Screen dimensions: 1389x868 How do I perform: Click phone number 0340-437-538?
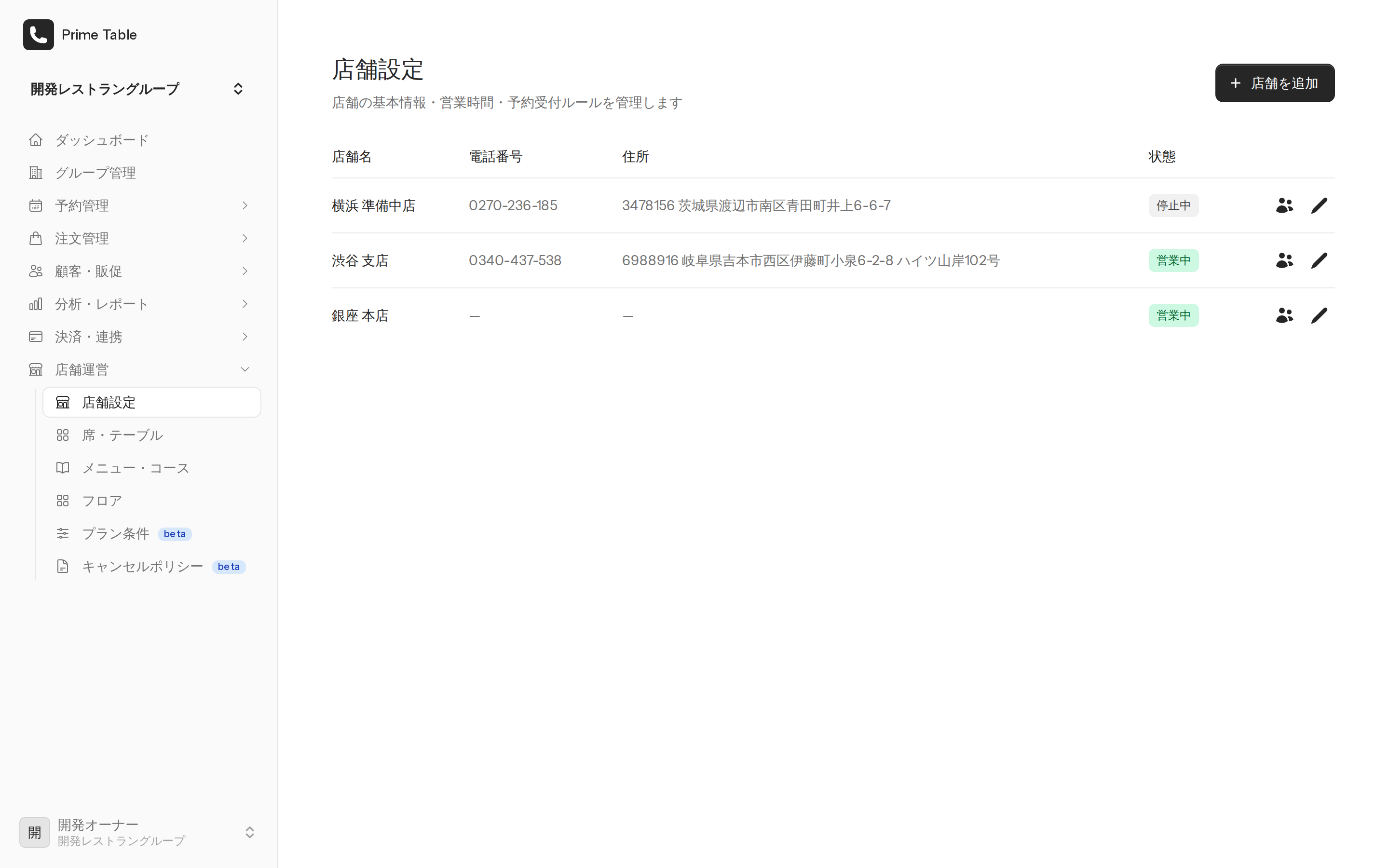(515, 260)
